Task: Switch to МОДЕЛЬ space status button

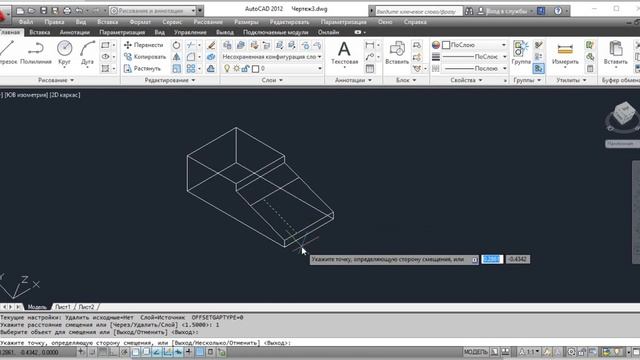Action: 476,352
